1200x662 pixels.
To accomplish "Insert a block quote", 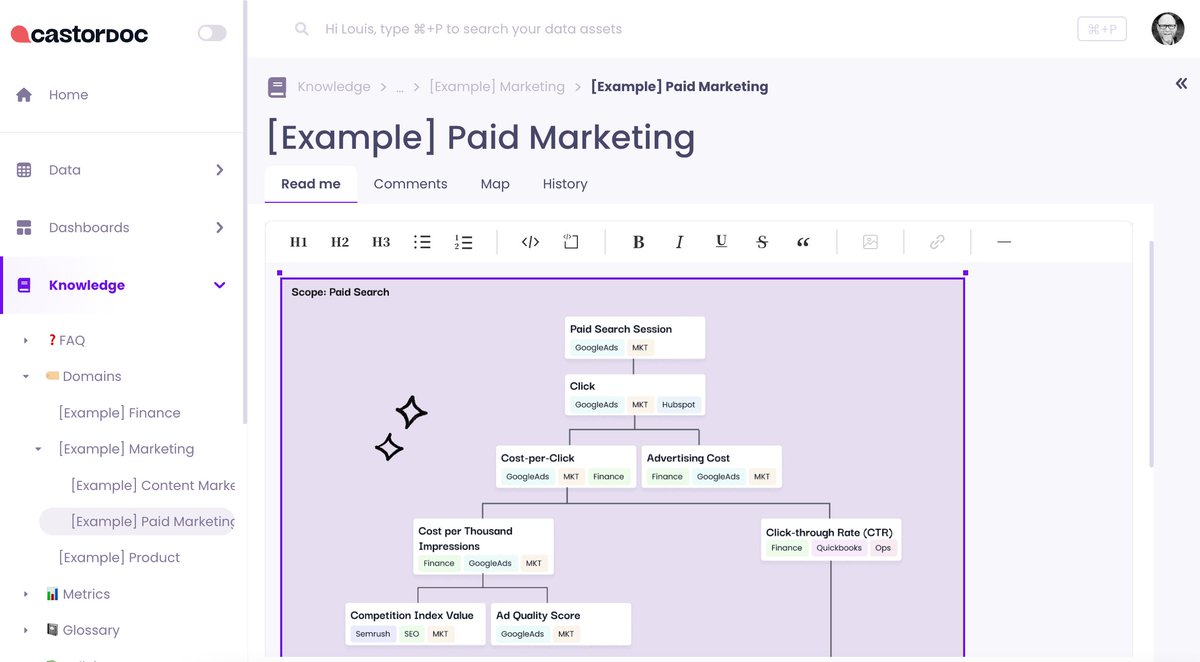I will [x=803, y=242].
